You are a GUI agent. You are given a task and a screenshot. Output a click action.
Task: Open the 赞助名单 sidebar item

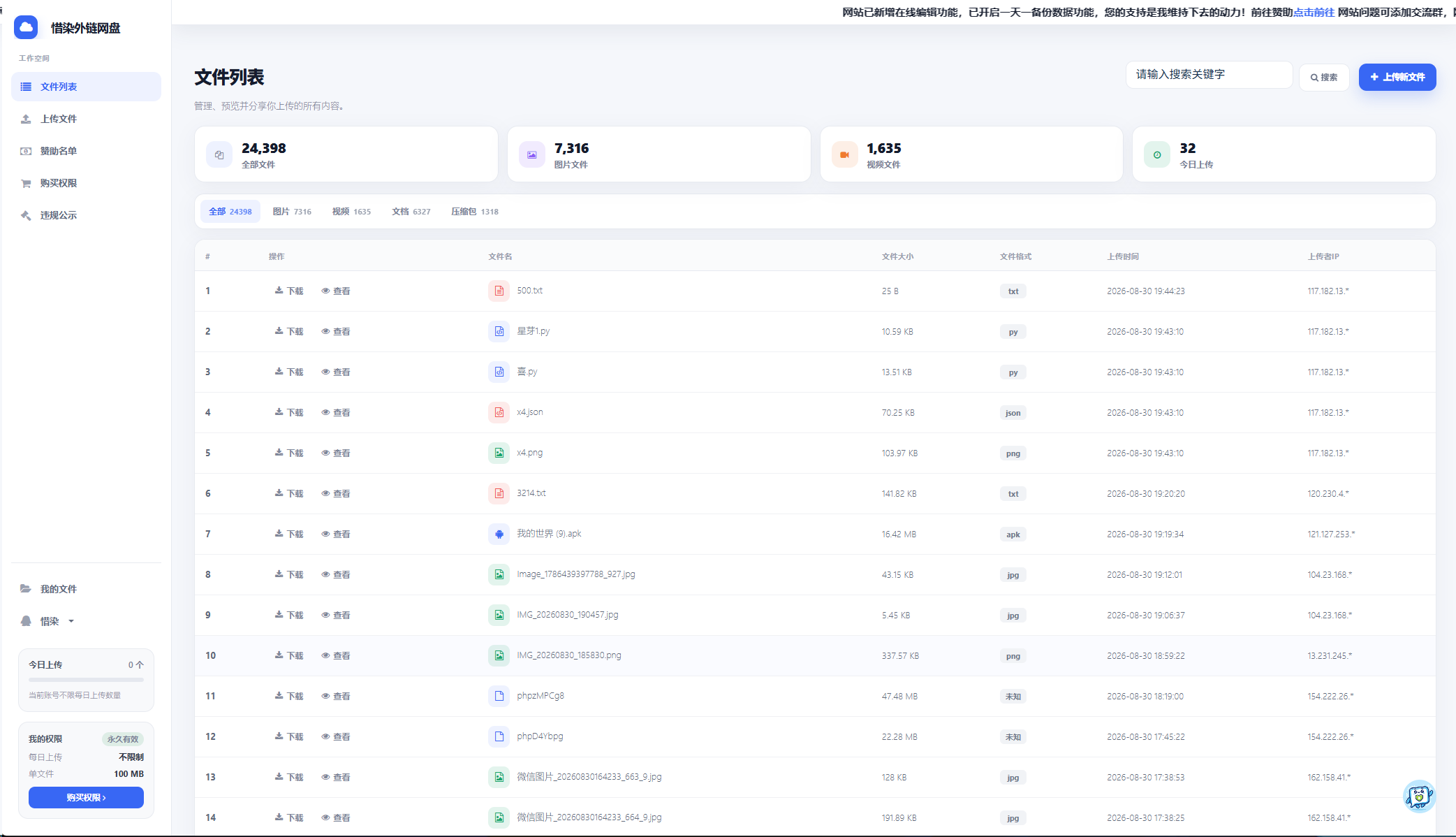click(86, 151)
